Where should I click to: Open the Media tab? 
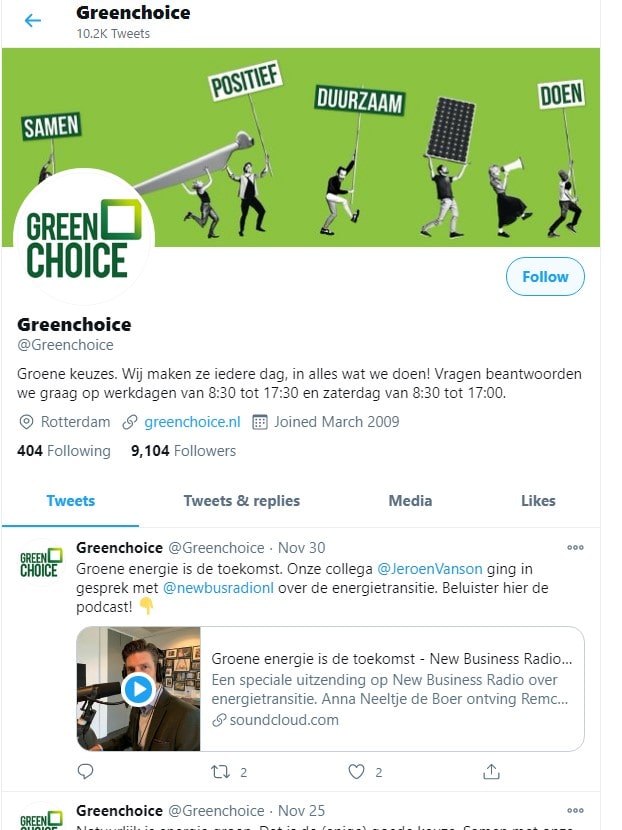(410, 501)
